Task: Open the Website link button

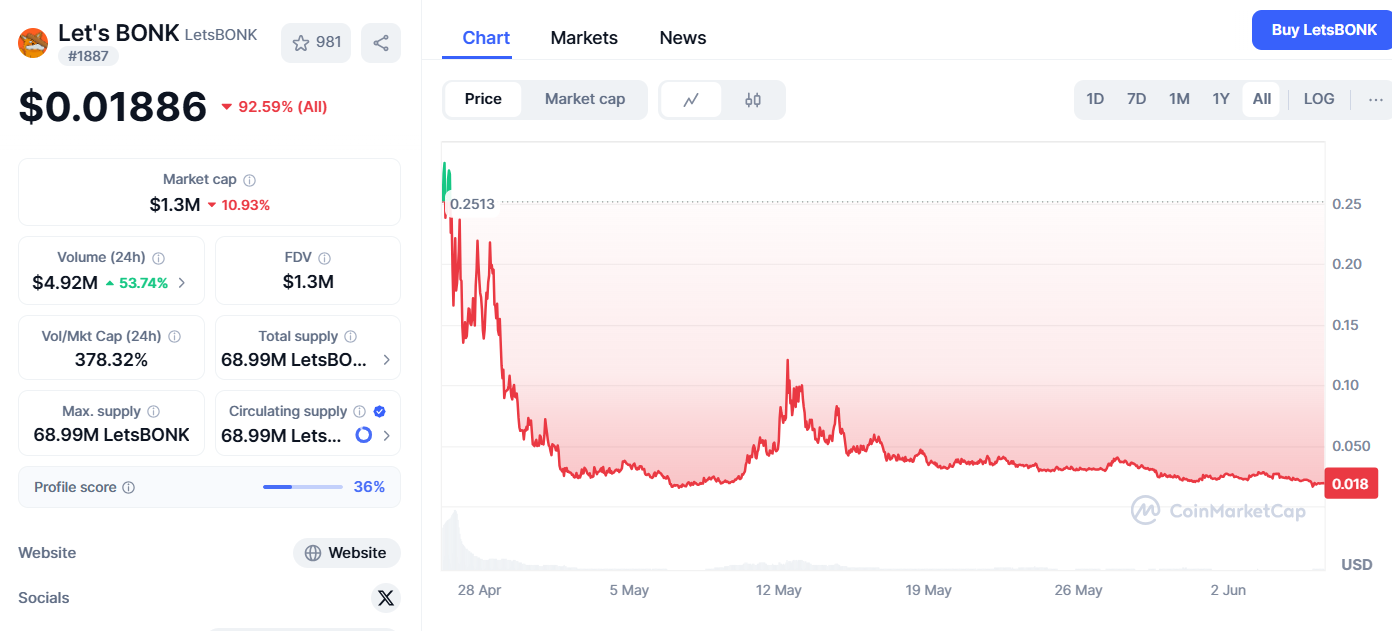Action: click(x=347, y=553)
